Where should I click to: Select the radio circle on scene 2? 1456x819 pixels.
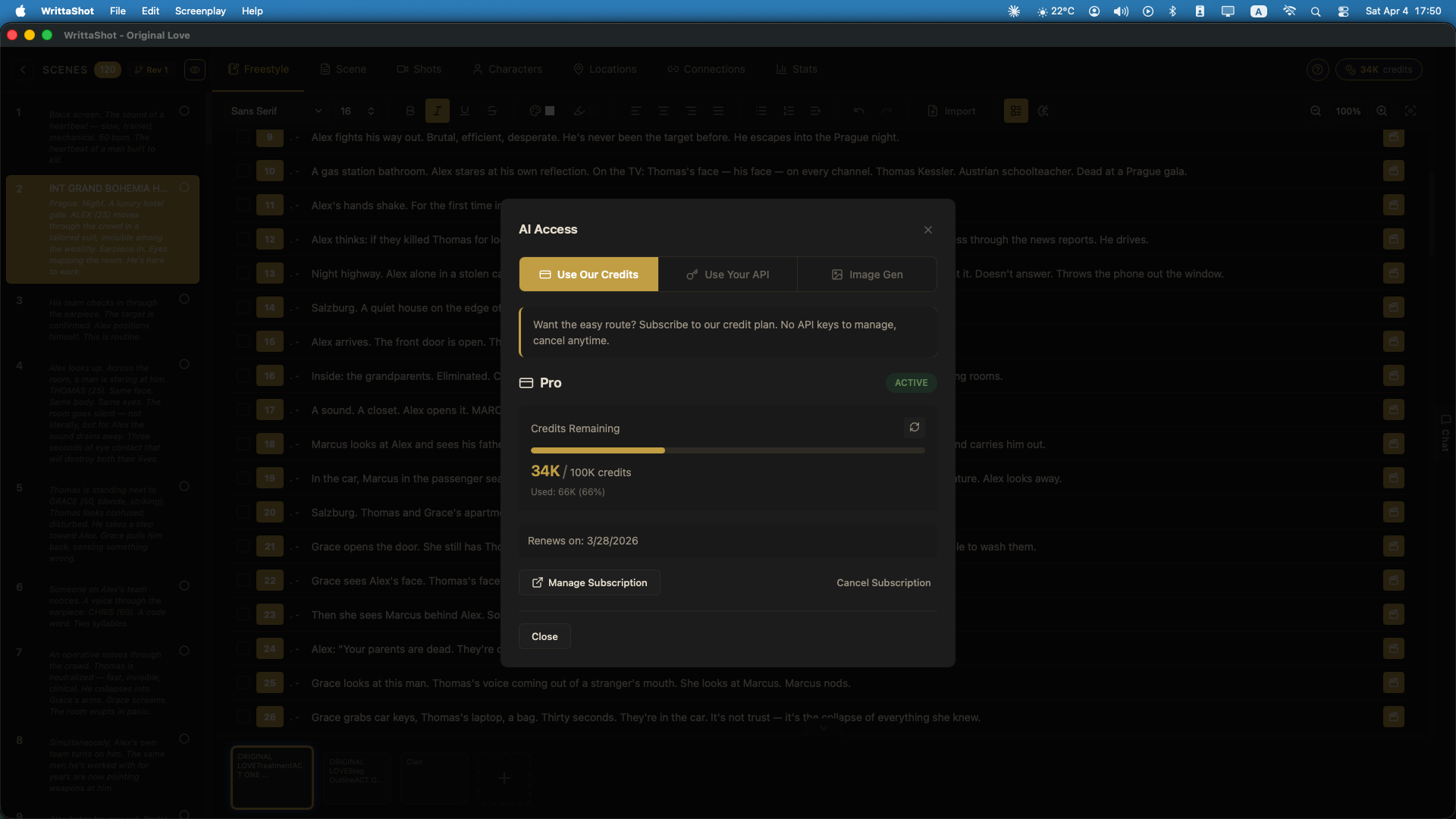(x=184, y=187)
